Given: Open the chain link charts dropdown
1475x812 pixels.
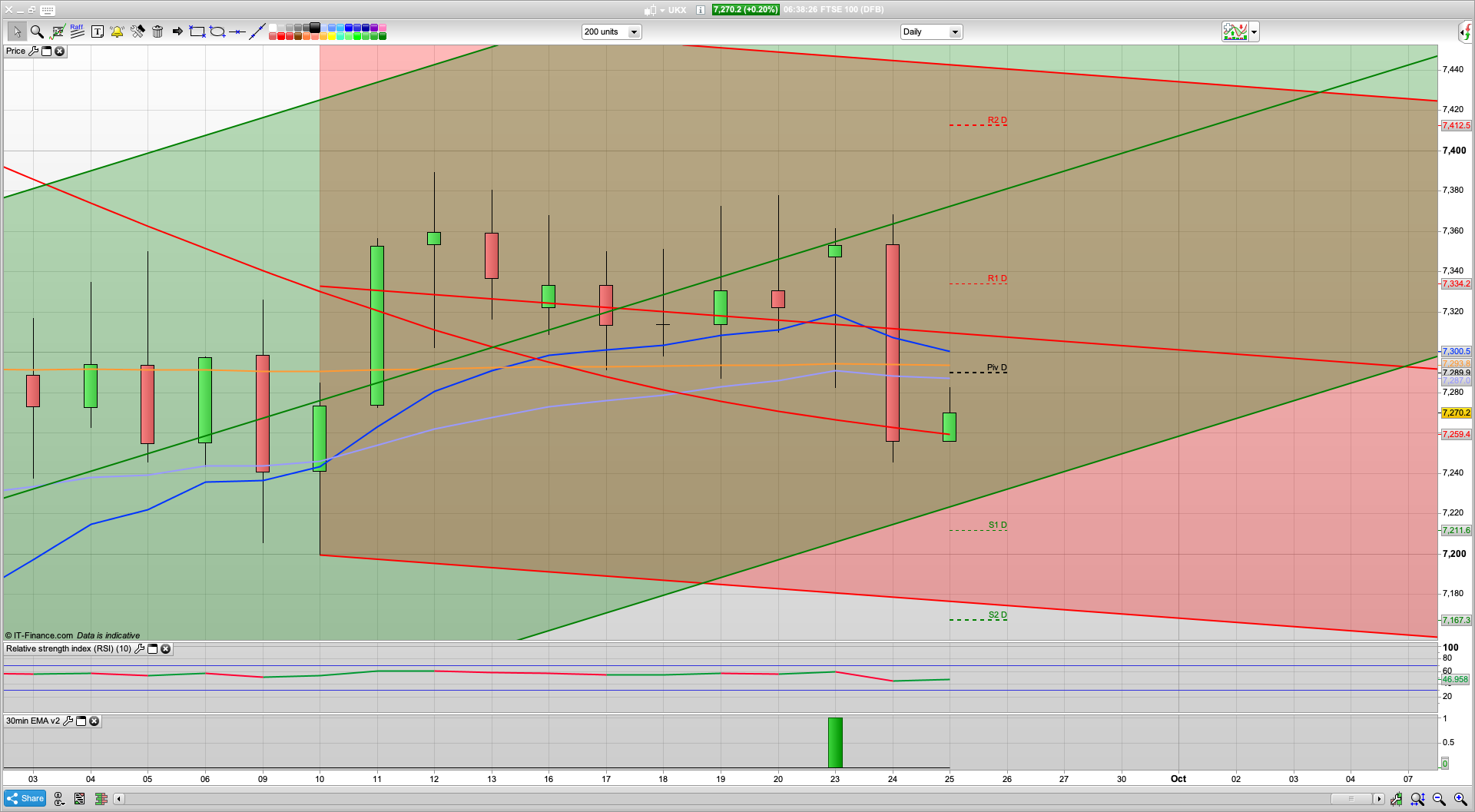Looking at the screenshot, I should click(59, 799).
